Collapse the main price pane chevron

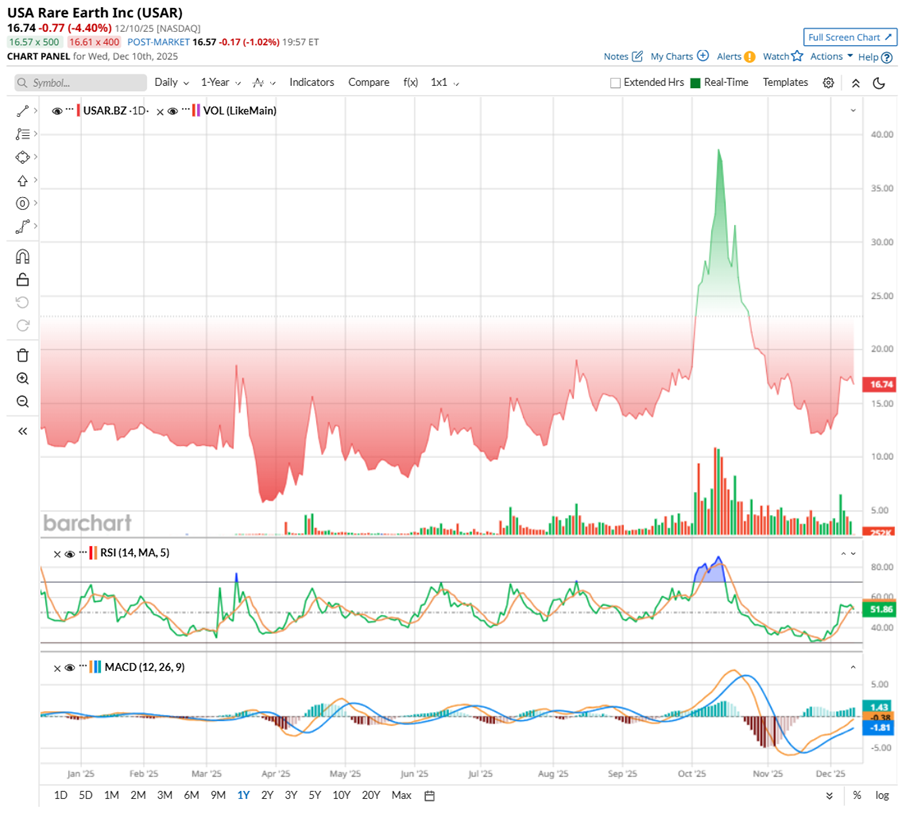(853, 110)
